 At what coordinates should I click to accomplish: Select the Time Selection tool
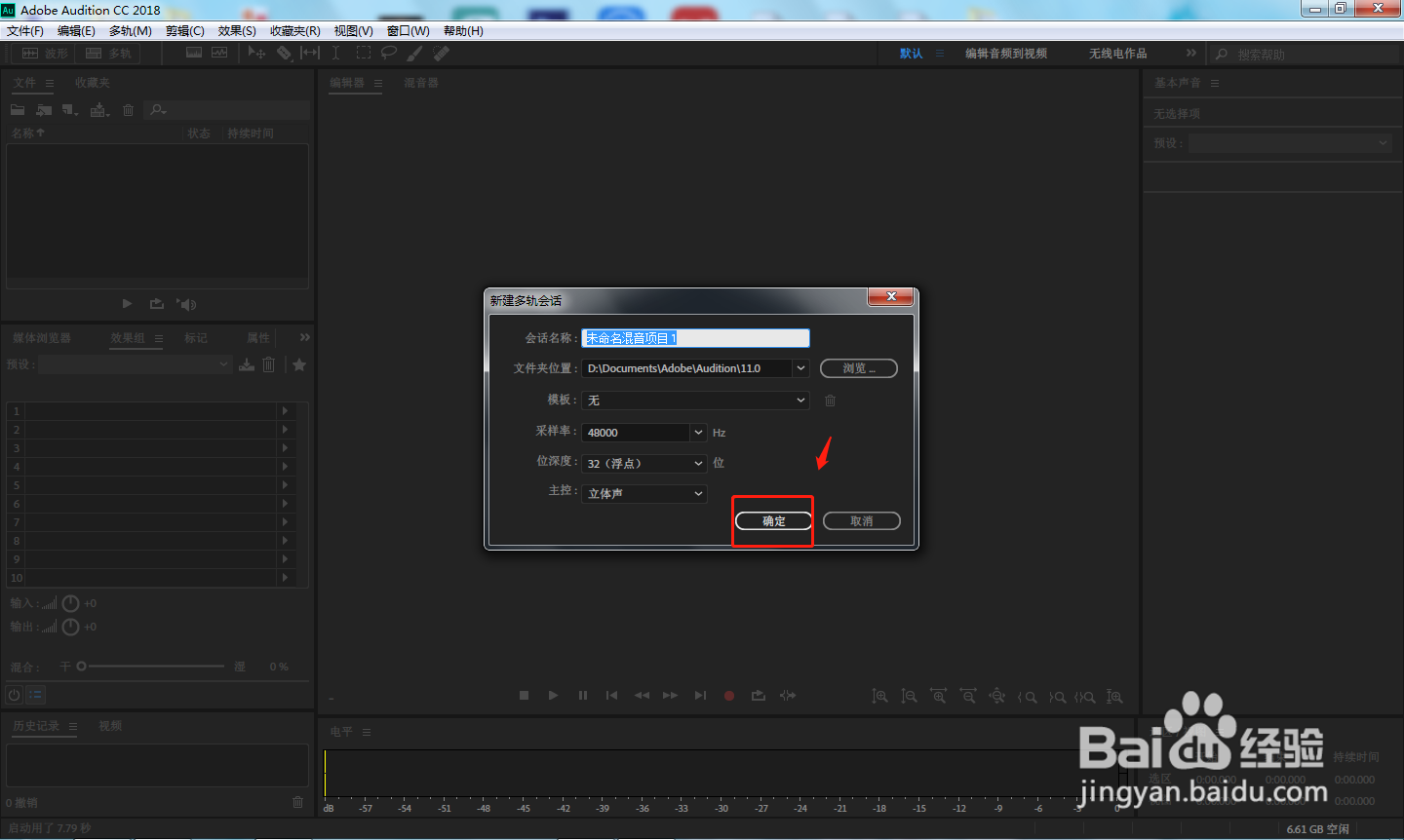[x=335, y=53]
